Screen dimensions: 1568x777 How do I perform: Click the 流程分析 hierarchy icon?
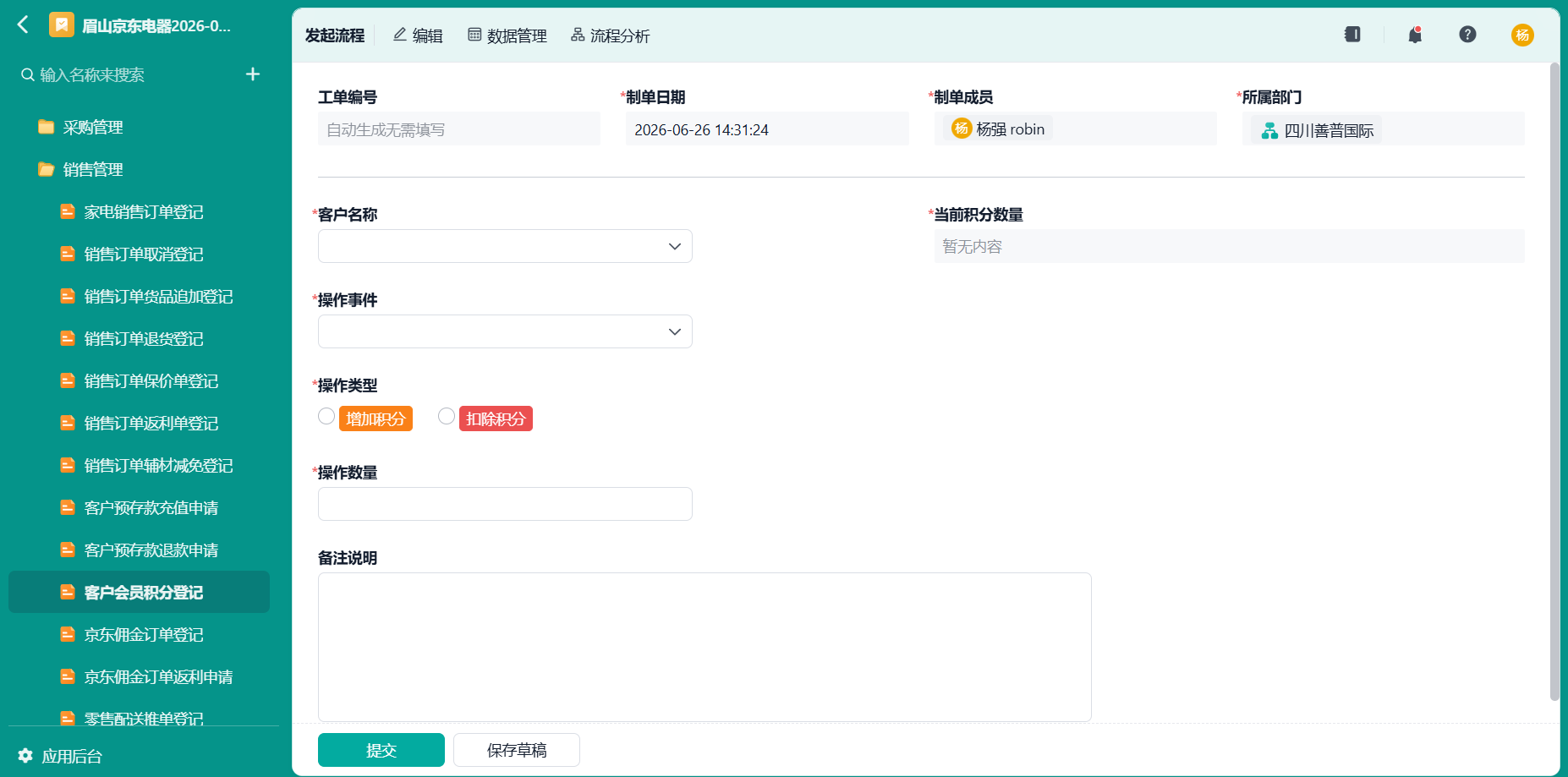[x=578, y=35]
